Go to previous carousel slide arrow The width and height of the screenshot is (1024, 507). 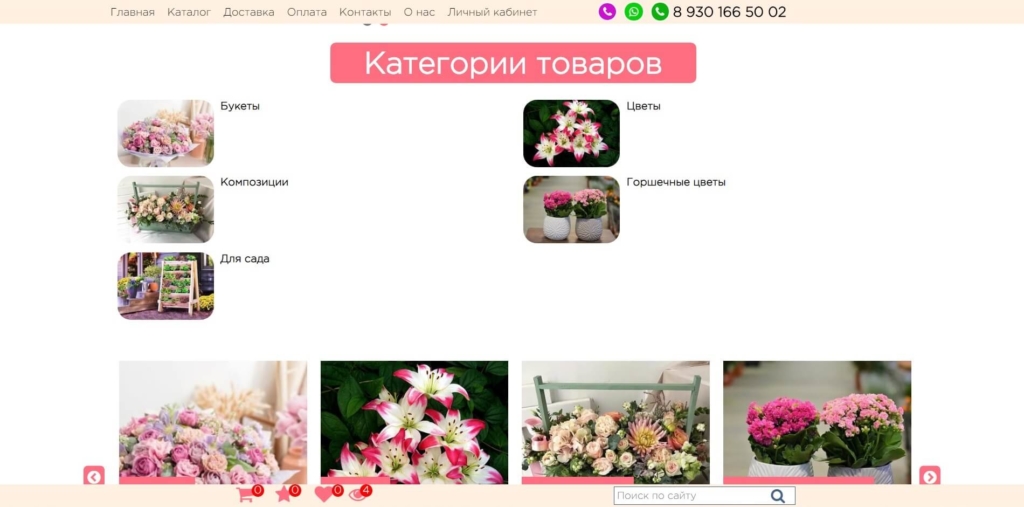click(94, 476)
